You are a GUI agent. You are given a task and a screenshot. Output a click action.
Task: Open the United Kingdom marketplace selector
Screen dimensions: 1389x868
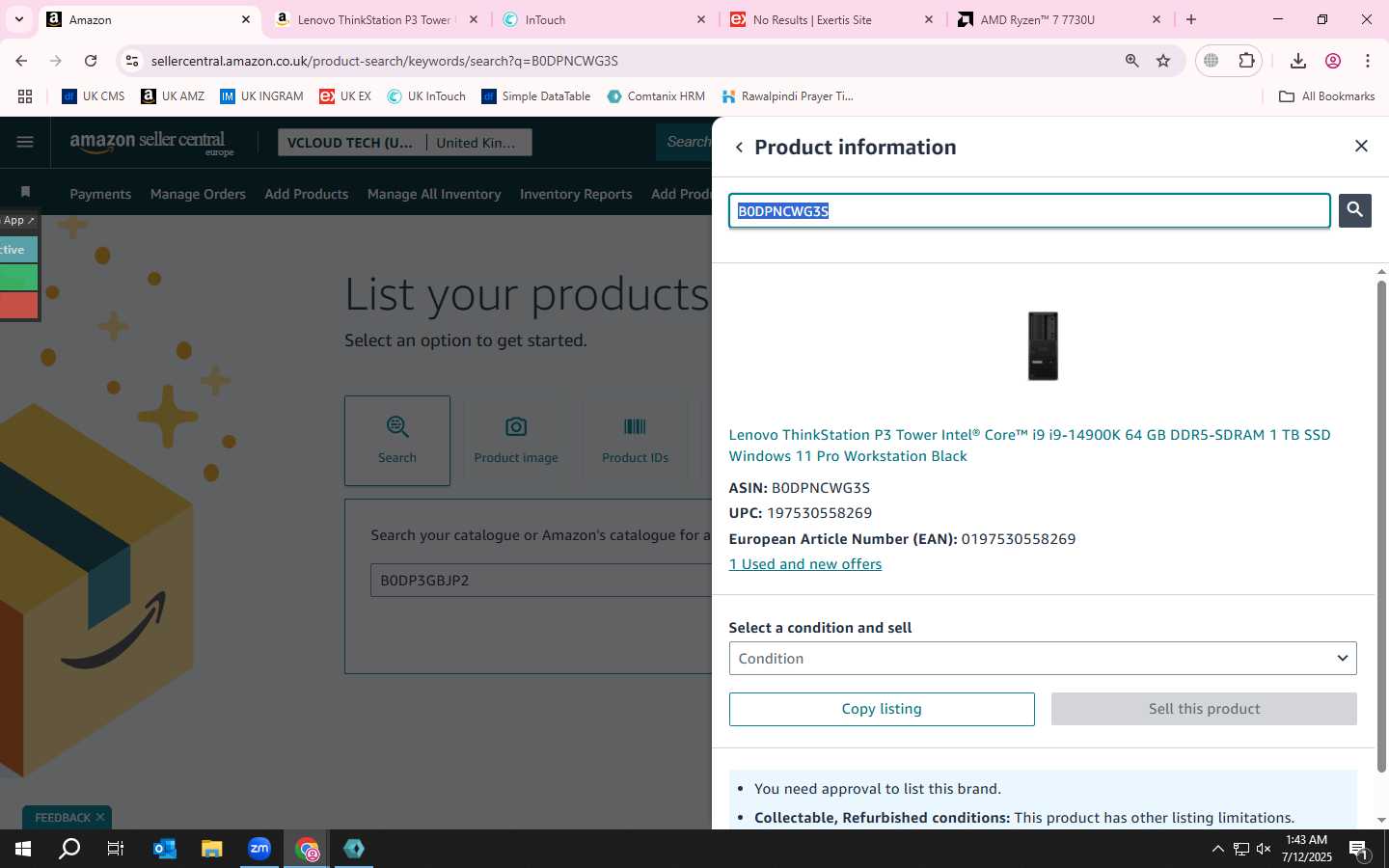click(477, 143)
